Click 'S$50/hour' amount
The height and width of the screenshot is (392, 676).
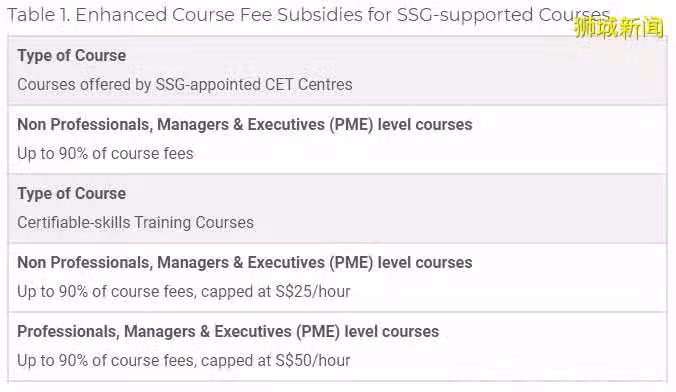click(x=313, y=361)
